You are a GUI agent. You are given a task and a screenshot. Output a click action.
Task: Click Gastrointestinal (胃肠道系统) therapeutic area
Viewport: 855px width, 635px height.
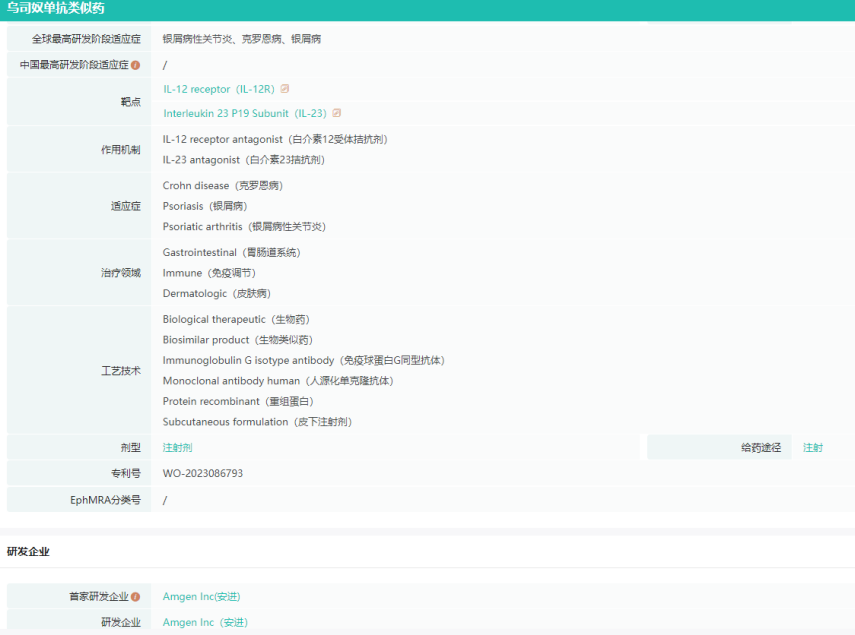click(231, 253)
